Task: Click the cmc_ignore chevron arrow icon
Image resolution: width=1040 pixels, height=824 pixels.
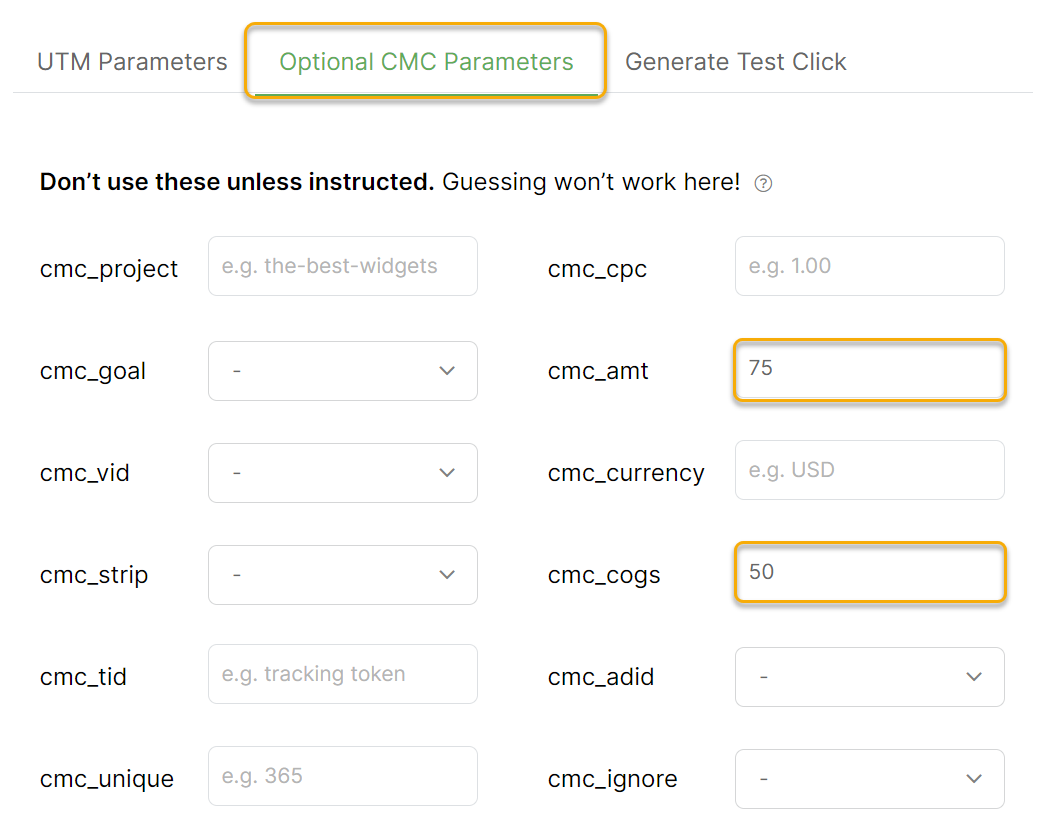Action: (974, 779)
